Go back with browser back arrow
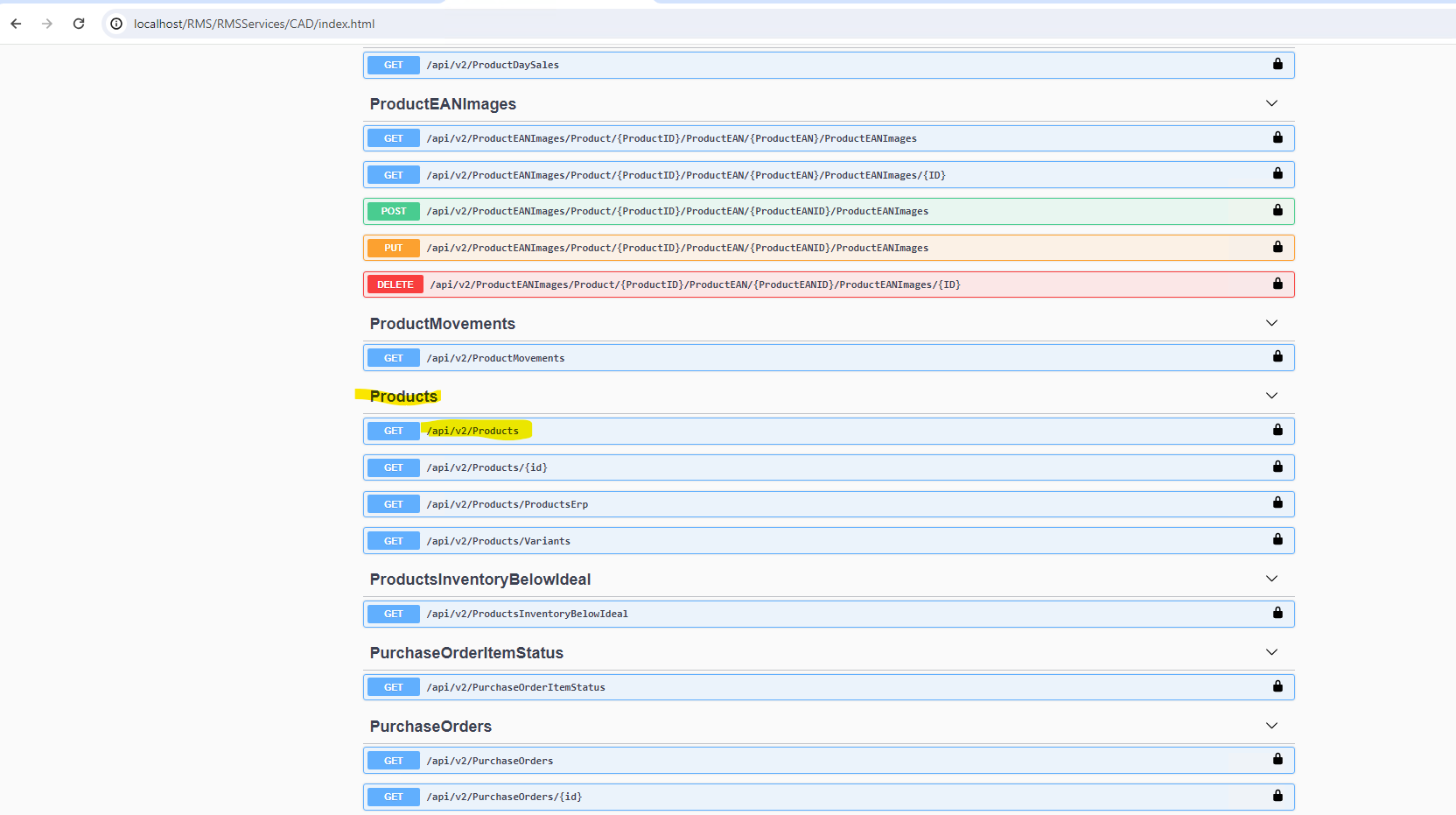The width and height of the screenshot is (1456, 815). pos(16,24)
